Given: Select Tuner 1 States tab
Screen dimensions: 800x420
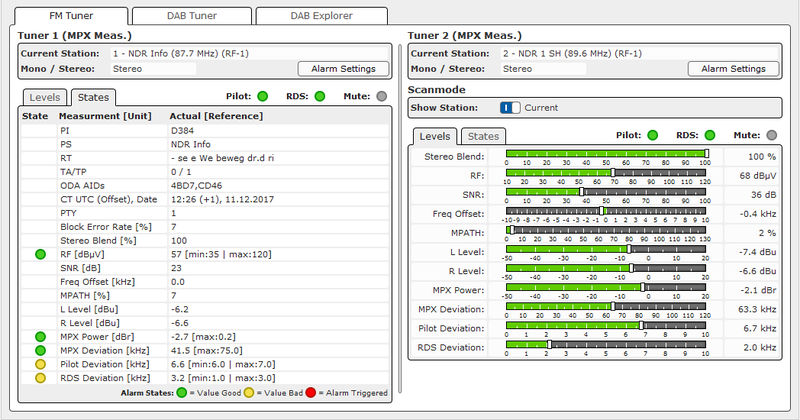Looking at the screenshot, I should 93,97.
